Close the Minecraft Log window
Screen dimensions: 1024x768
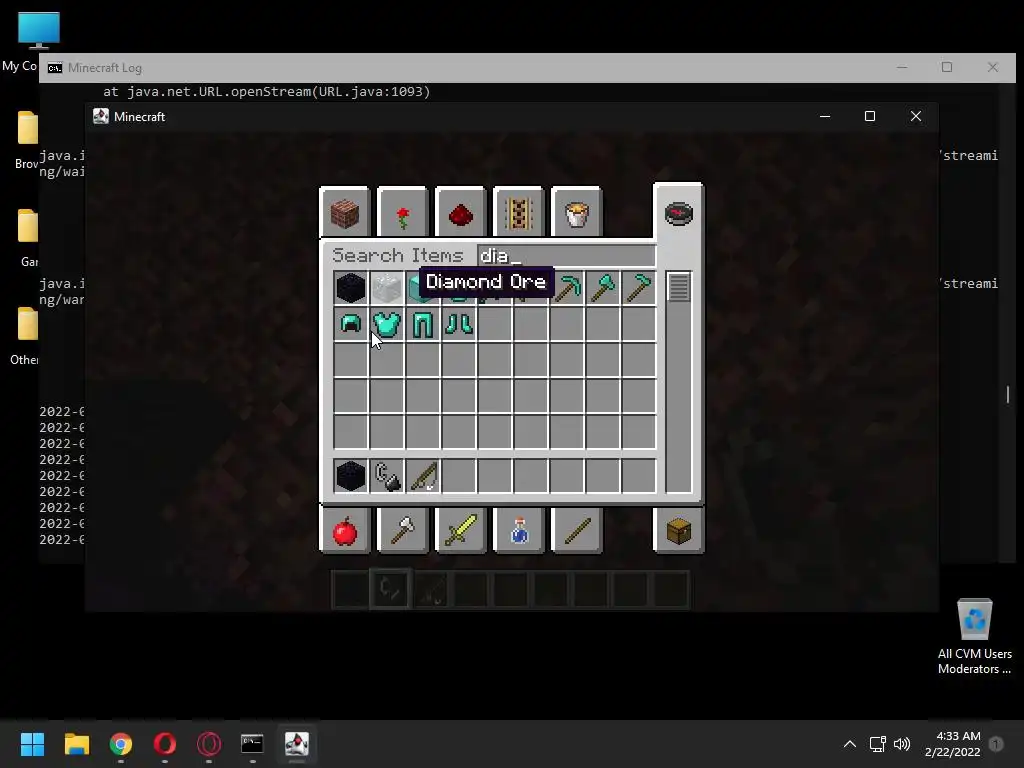coord(993,67)
